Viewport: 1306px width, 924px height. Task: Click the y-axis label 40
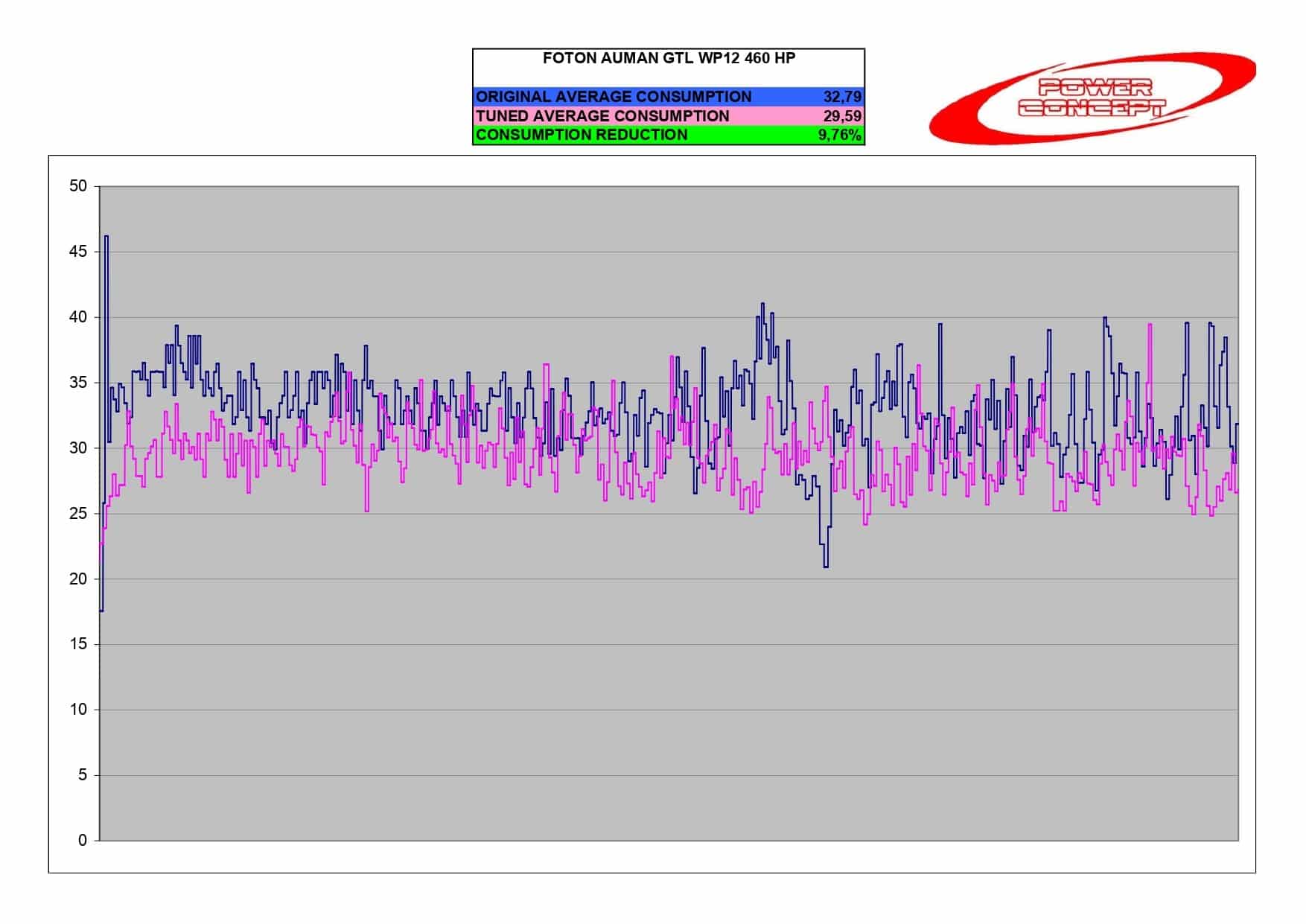78,317
